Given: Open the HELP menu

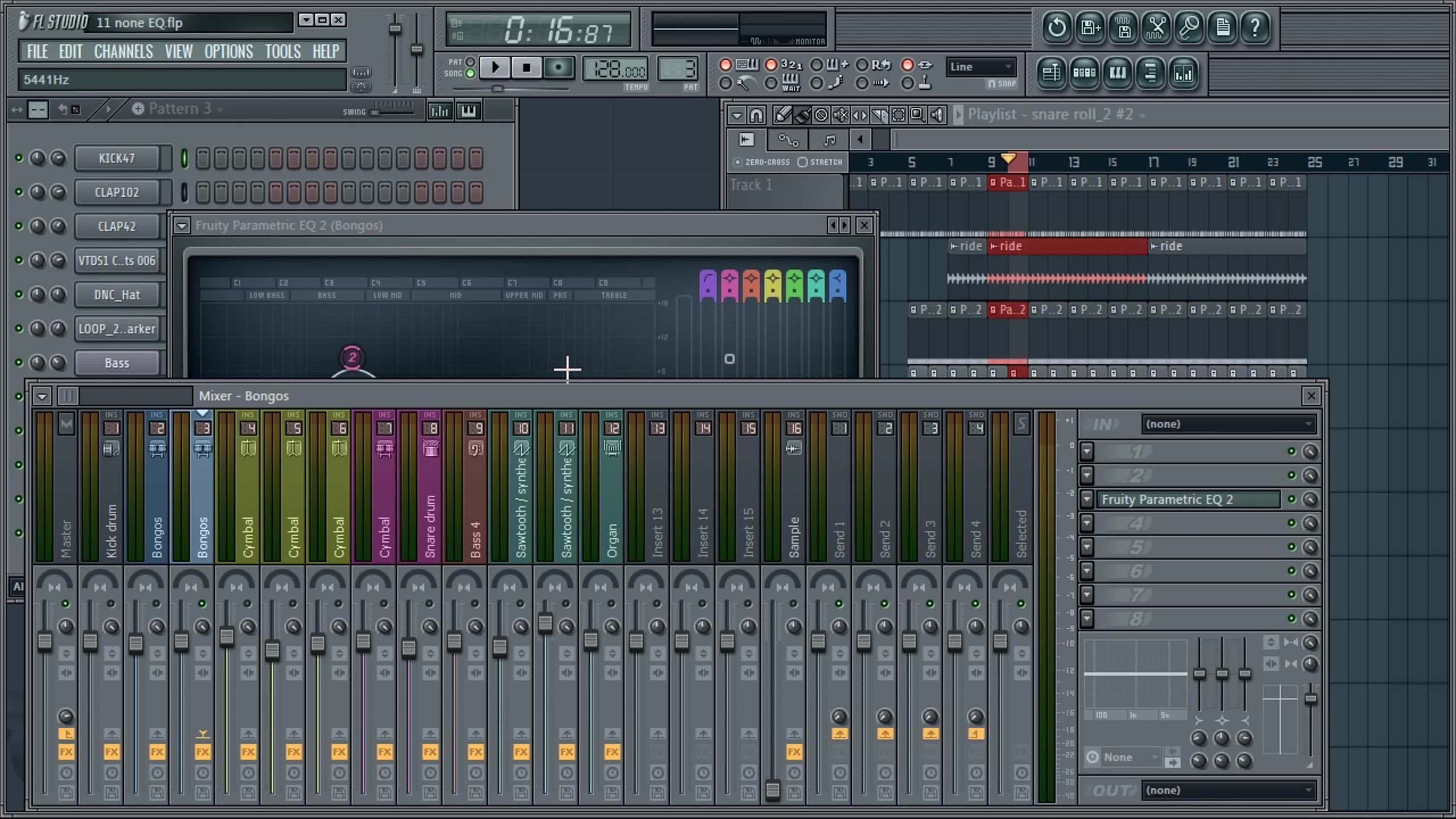Looking at the screenshot, I should 326,52.
